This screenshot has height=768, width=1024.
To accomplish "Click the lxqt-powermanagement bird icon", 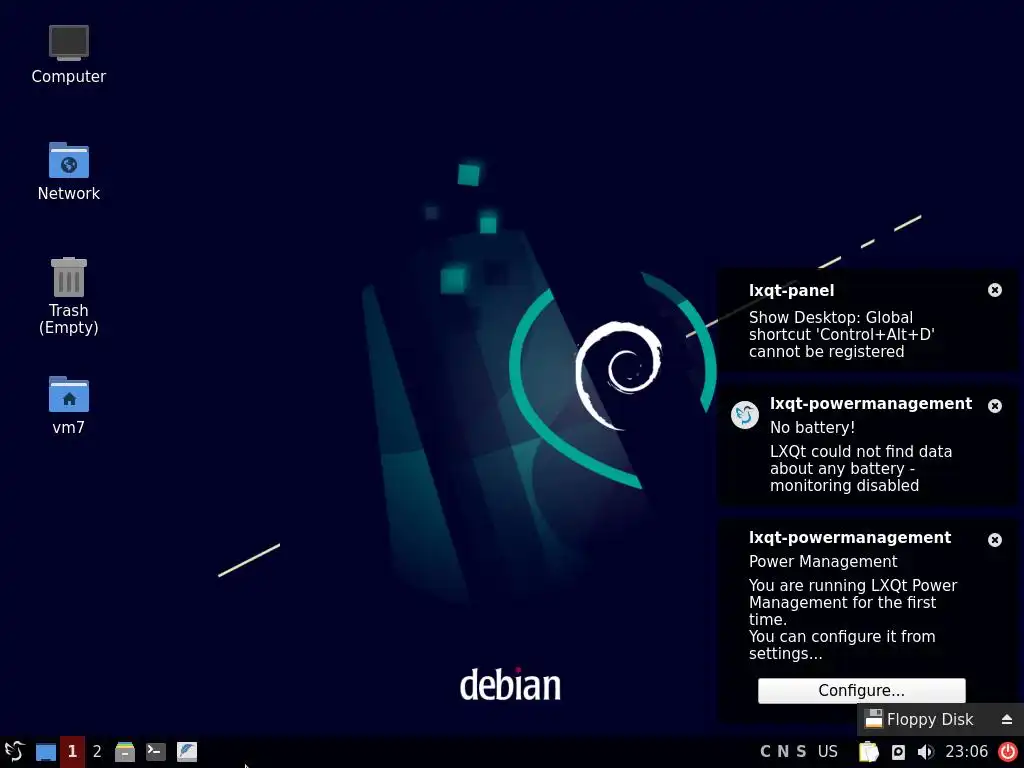I will point(744,415).
